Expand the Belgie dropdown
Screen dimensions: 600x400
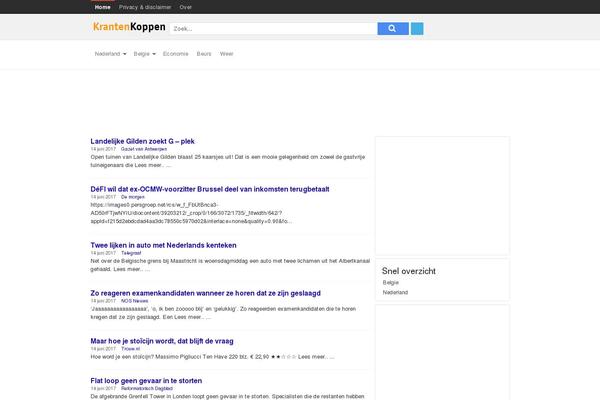[144, 54]
